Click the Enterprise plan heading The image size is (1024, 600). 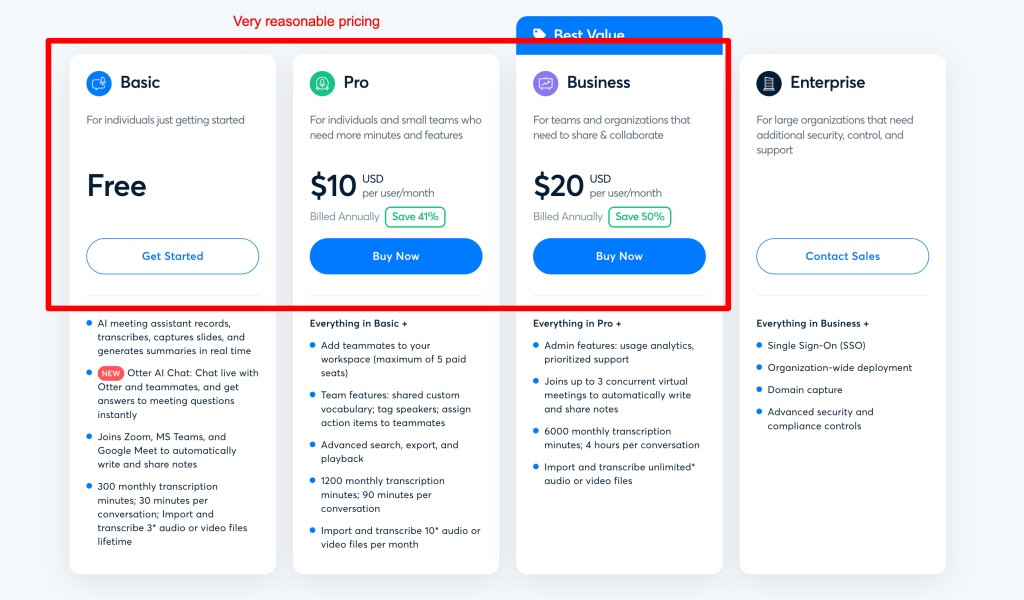pos(827,82)
